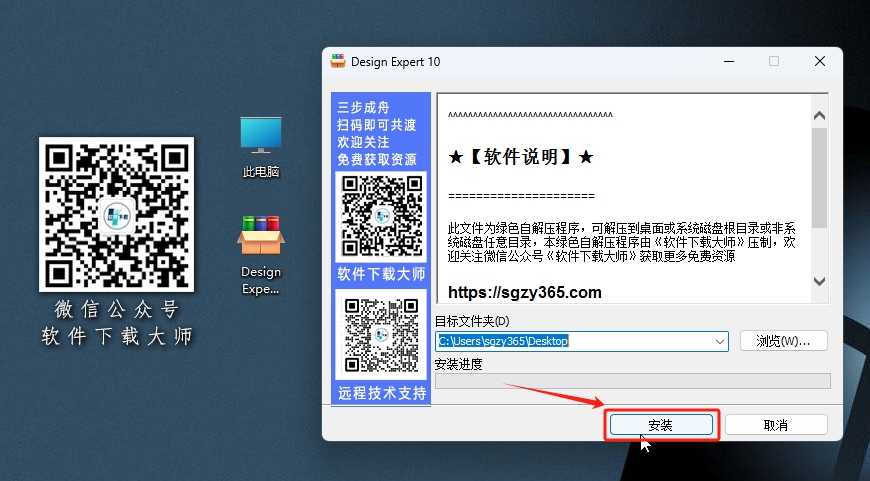Image resolution: width=870 pixels, height=481 pixels.
Task: Click the scroll down arrow in the description box
Action: tap(819, 281)
